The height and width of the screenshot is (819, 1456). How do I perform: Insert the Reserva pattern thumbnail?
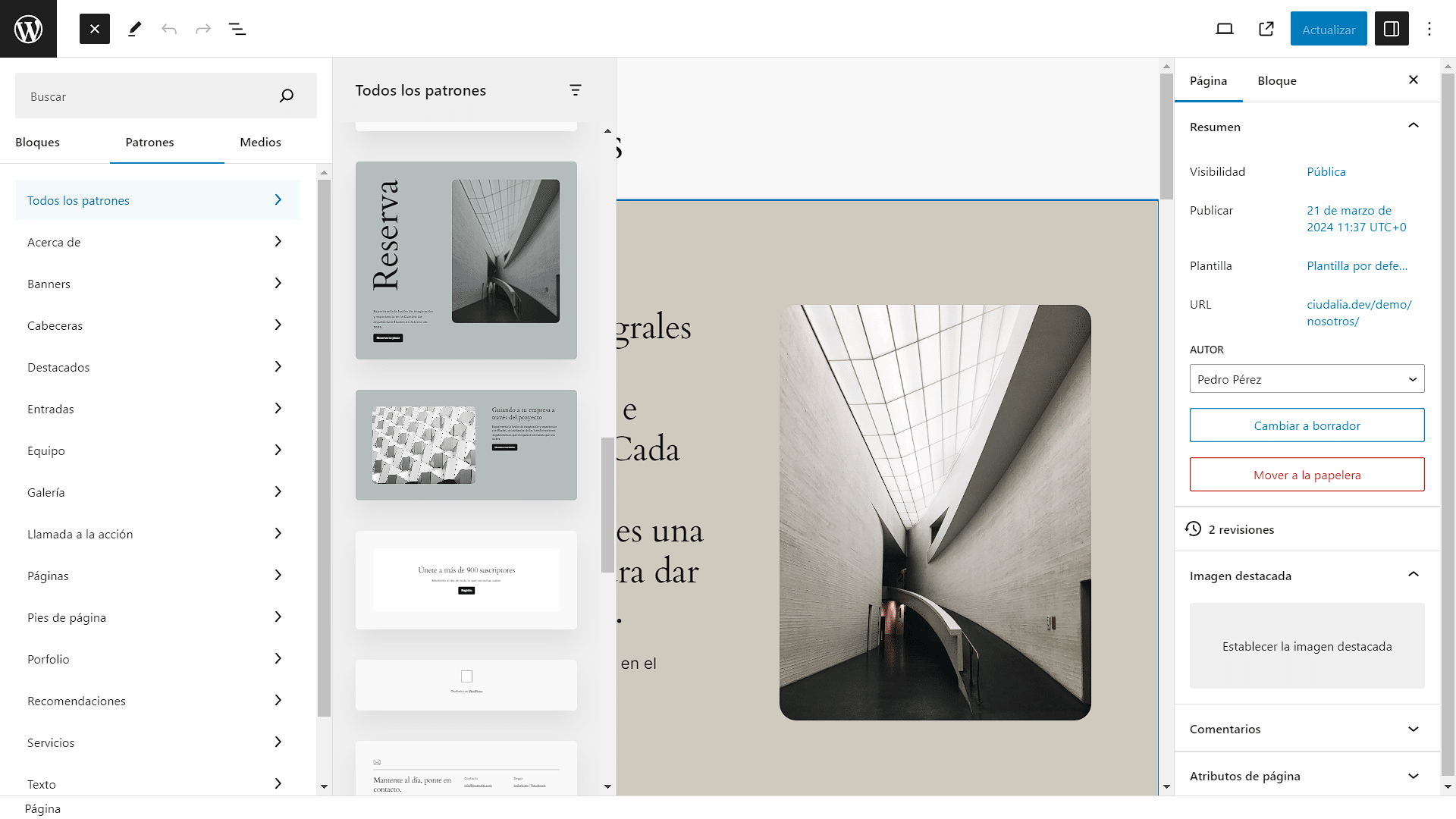point(466,260)
